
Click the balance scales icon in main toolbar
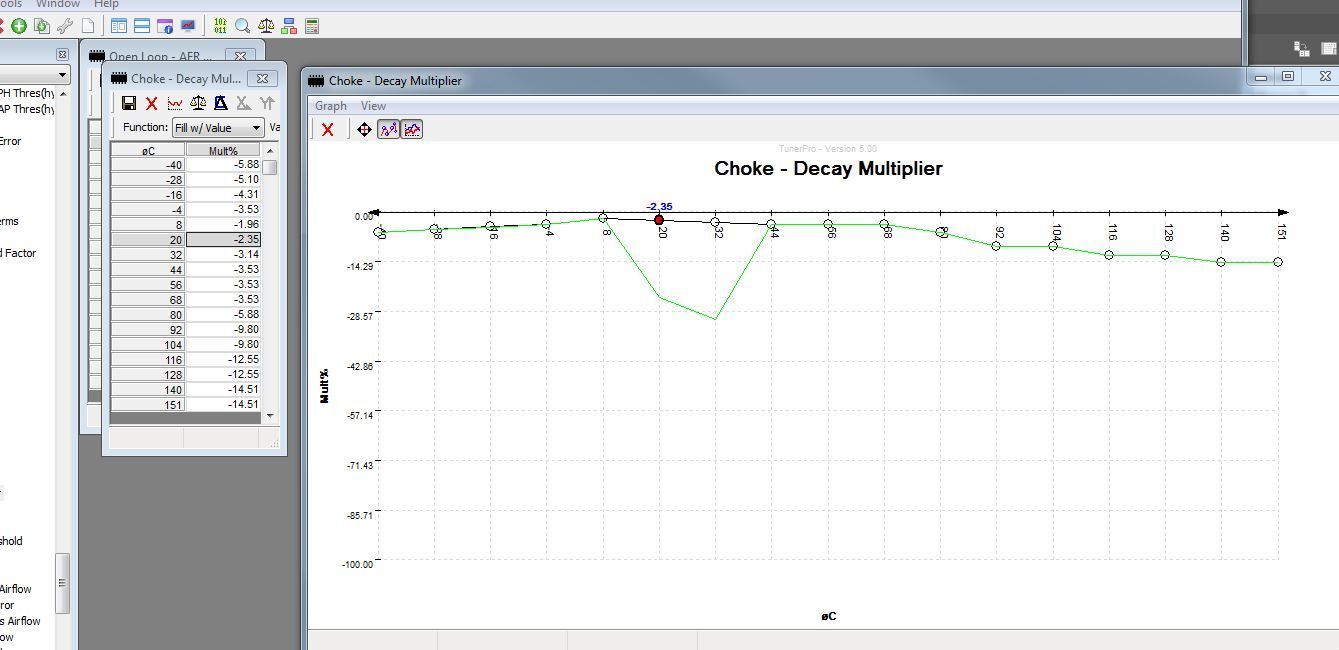click(x=266, y=26)
